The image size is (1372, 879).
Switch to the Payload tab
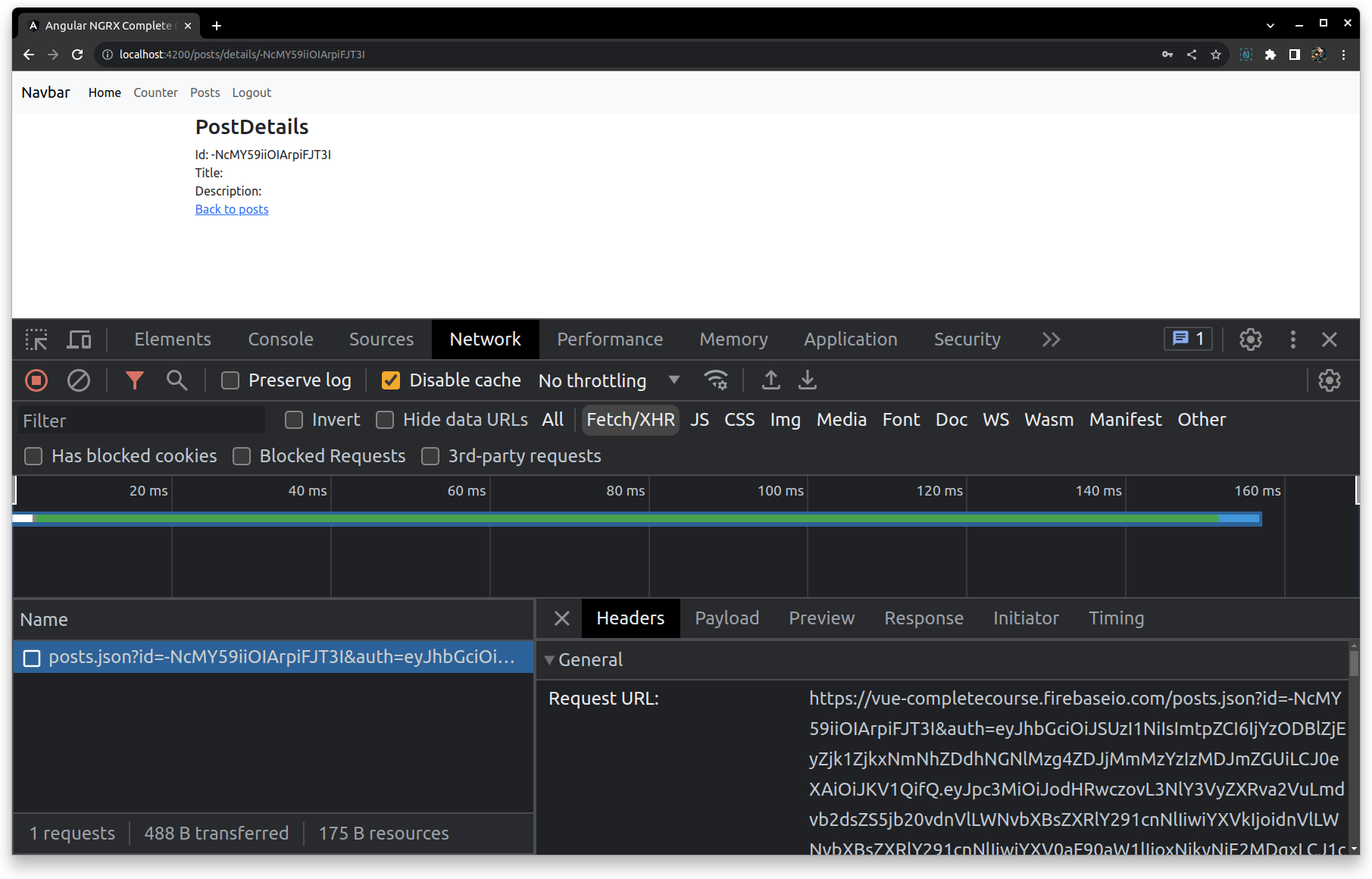click(727, 618)
